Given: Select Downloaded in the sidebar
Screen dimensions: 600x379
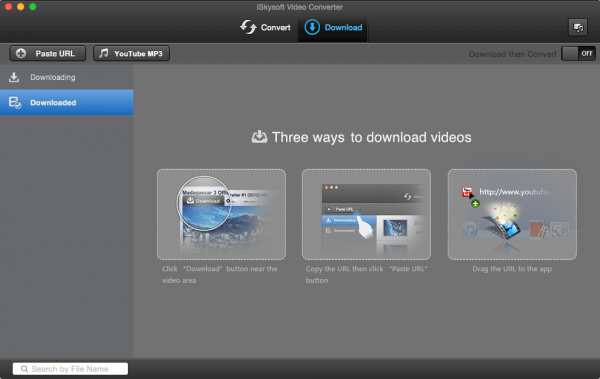Looking at the screenshot, I should click(x=67, y=102).
